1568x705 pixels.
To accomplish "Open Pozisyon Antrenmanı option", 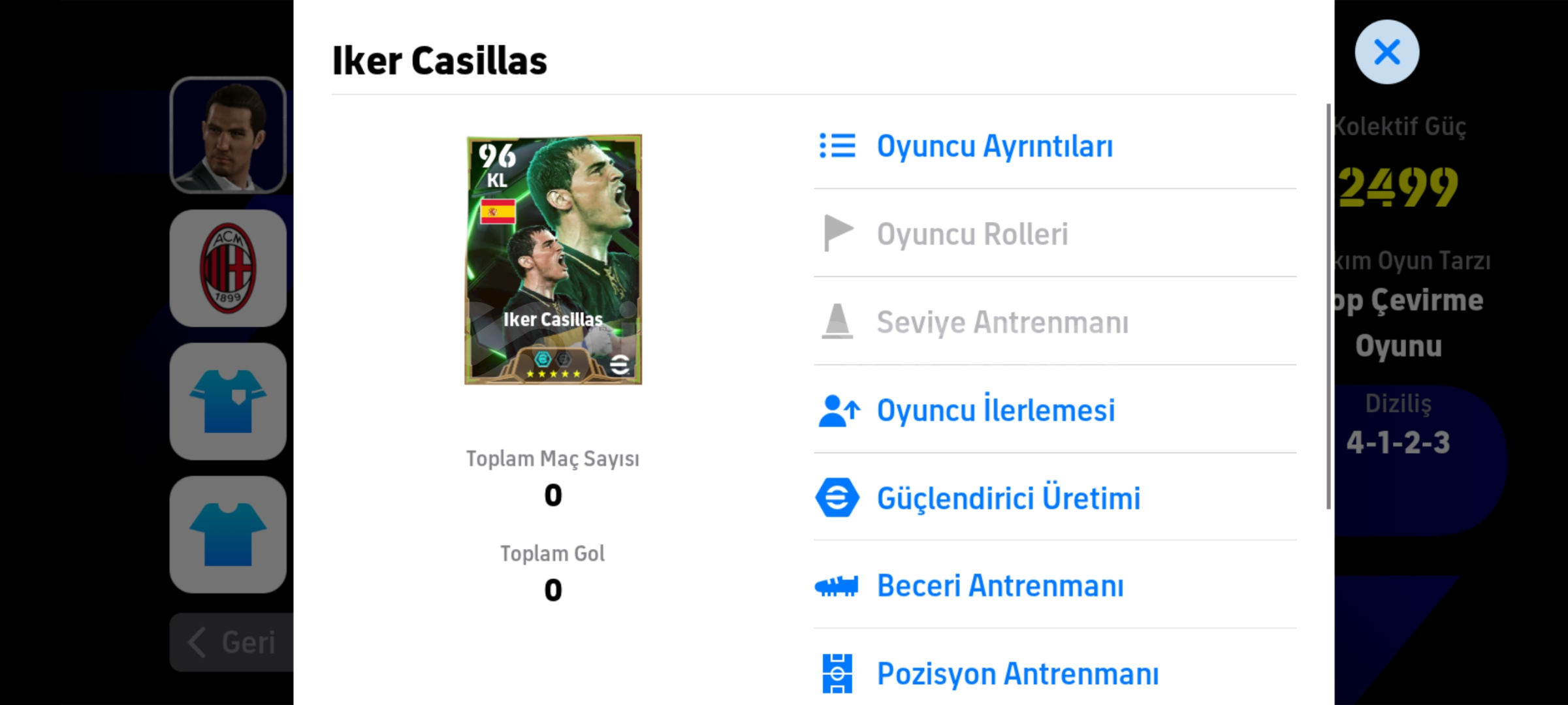I will (1055, 673).
